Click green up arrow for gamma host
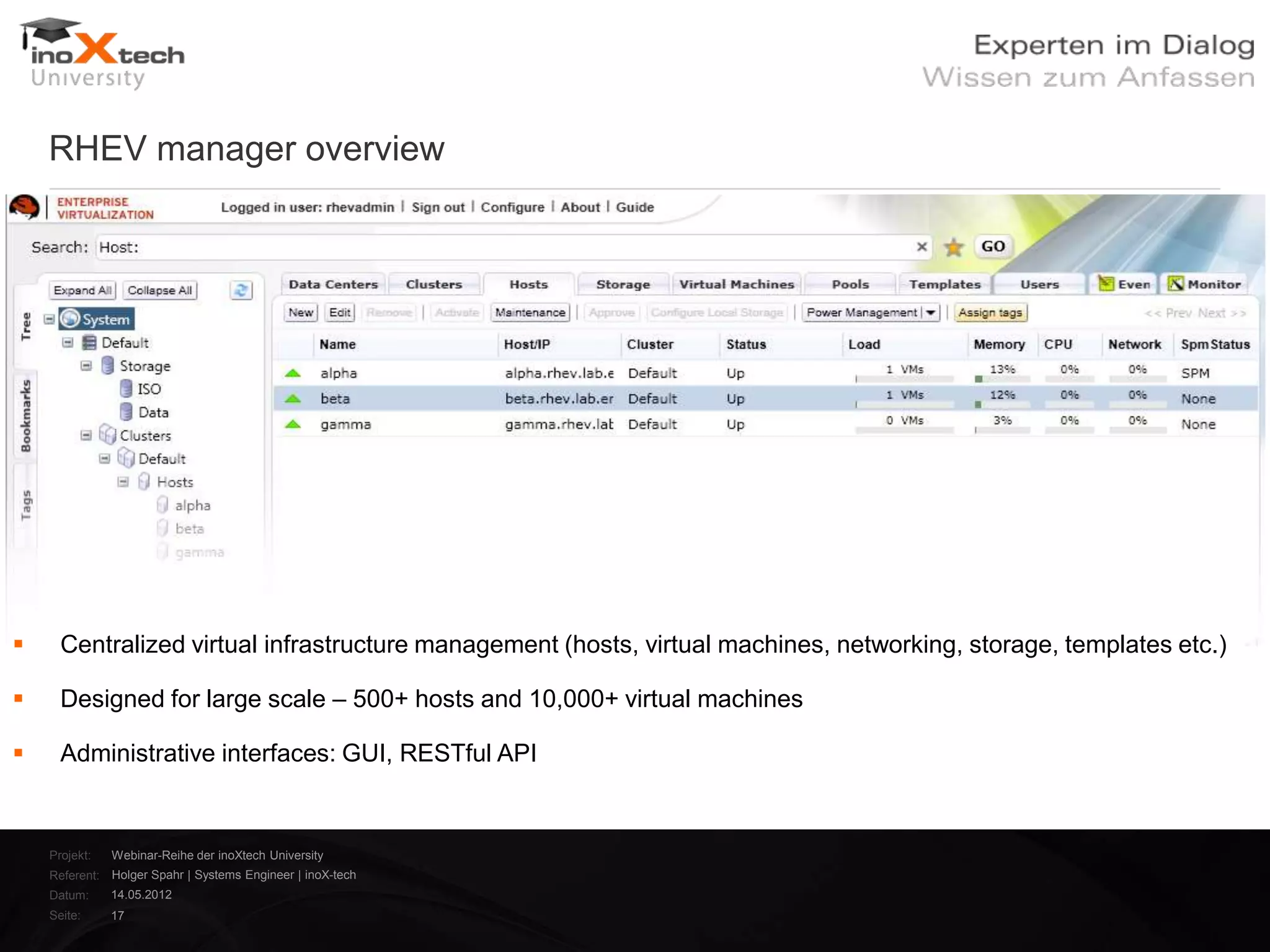1270x952 pixels. pos(293,425)
